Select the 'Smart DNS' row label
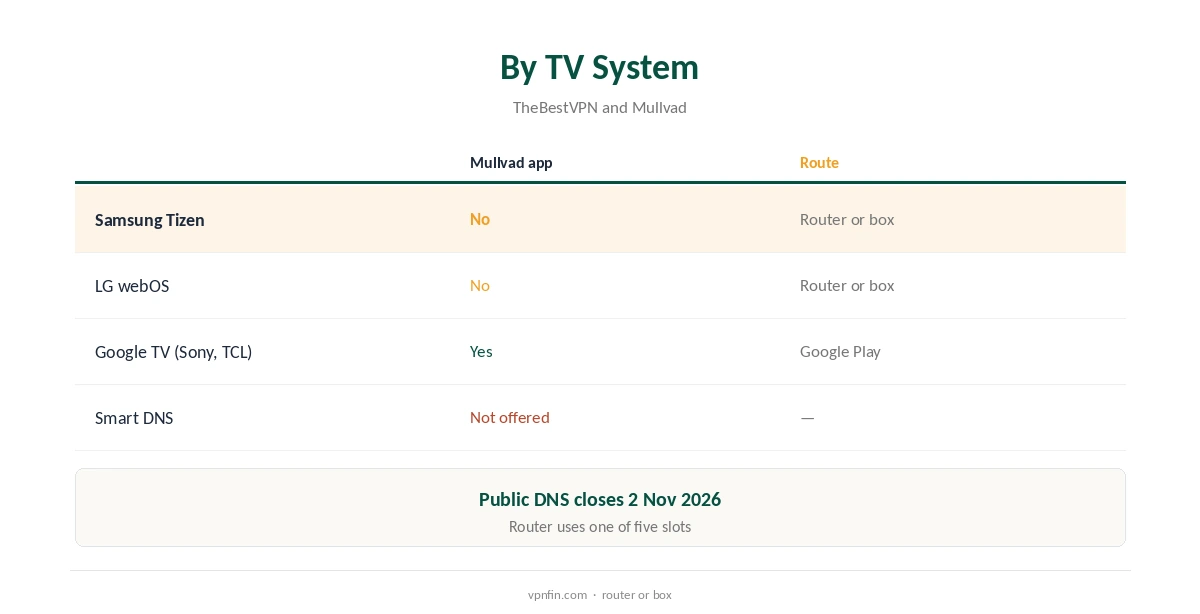This screenshot has width=1200, height=614. coord(134,418)
